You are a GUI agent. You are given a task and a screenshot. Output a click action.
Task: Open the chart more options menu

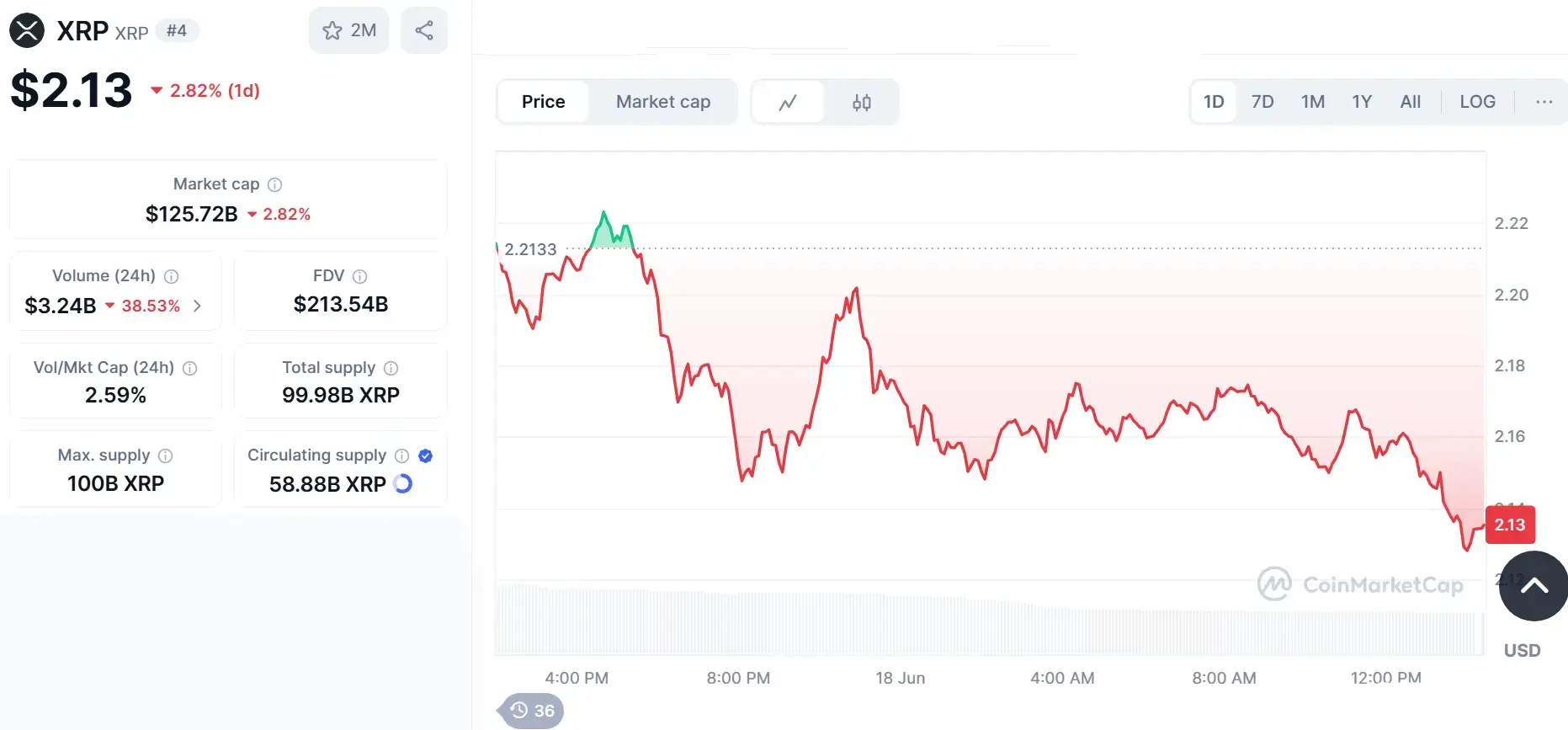point(1544,102)
